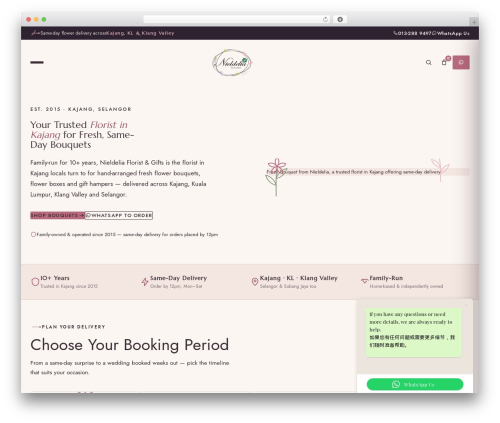Click '10+ Years' feature title

coord(55,278)
